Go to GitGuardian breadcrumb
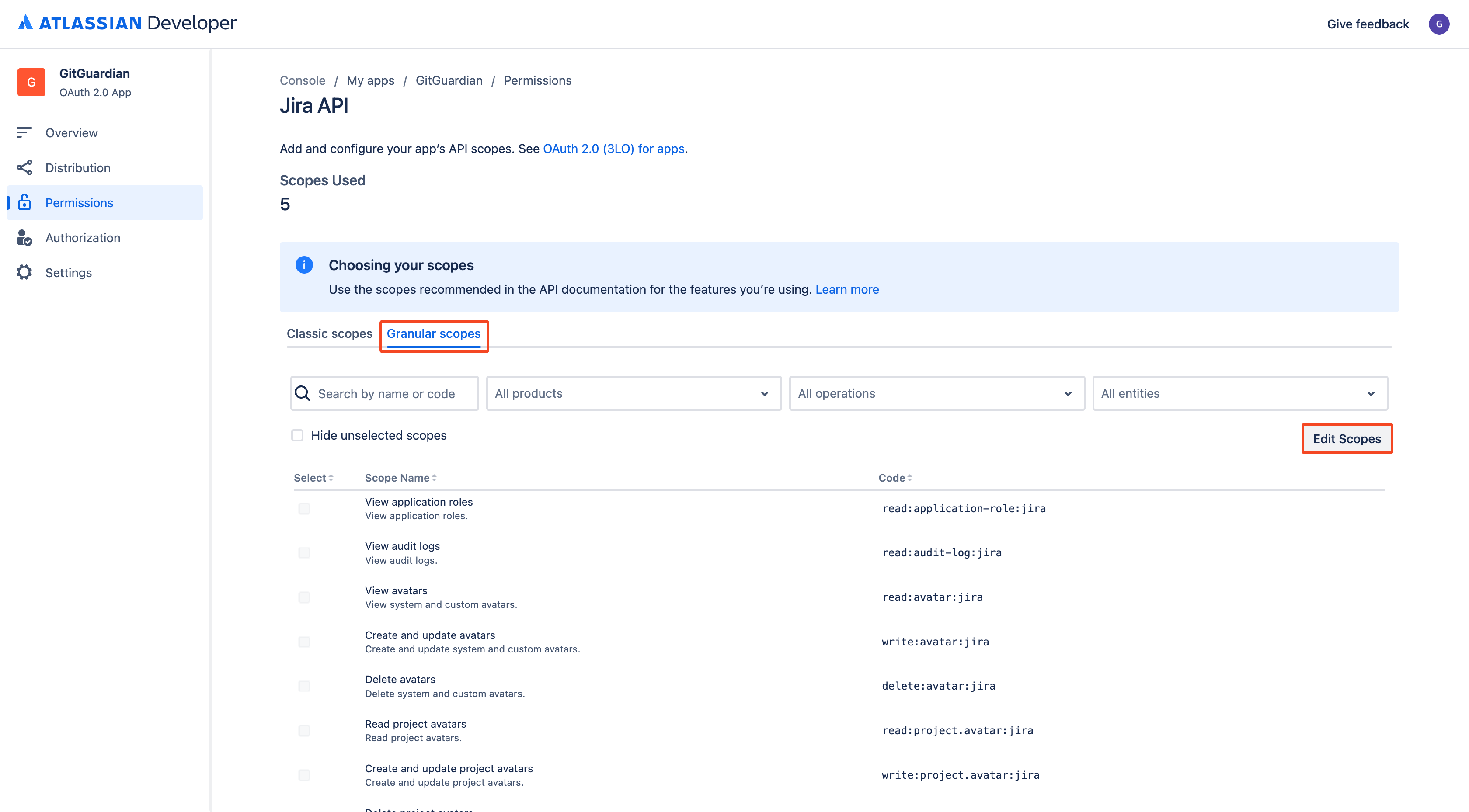1469x812 pixels. (449, 80)
